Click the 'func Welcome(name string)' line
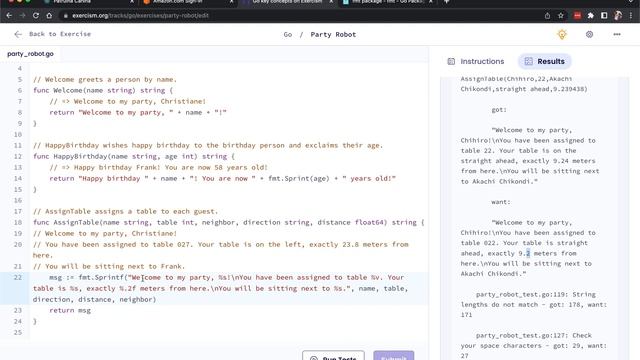This screenshot has width=640, height=360. (103, 91)
